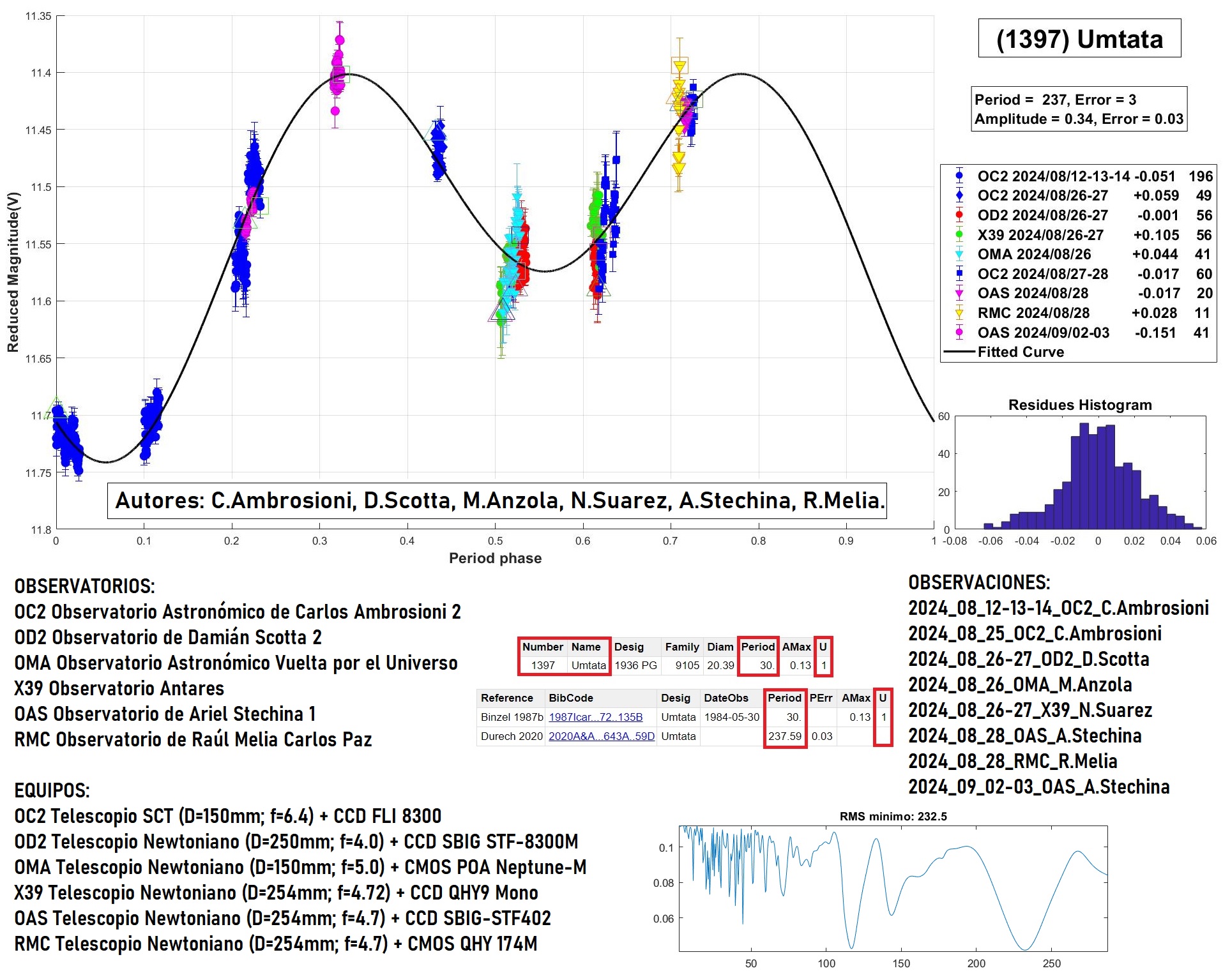Click the 237.59 period cell

click(x=784, y=736)
